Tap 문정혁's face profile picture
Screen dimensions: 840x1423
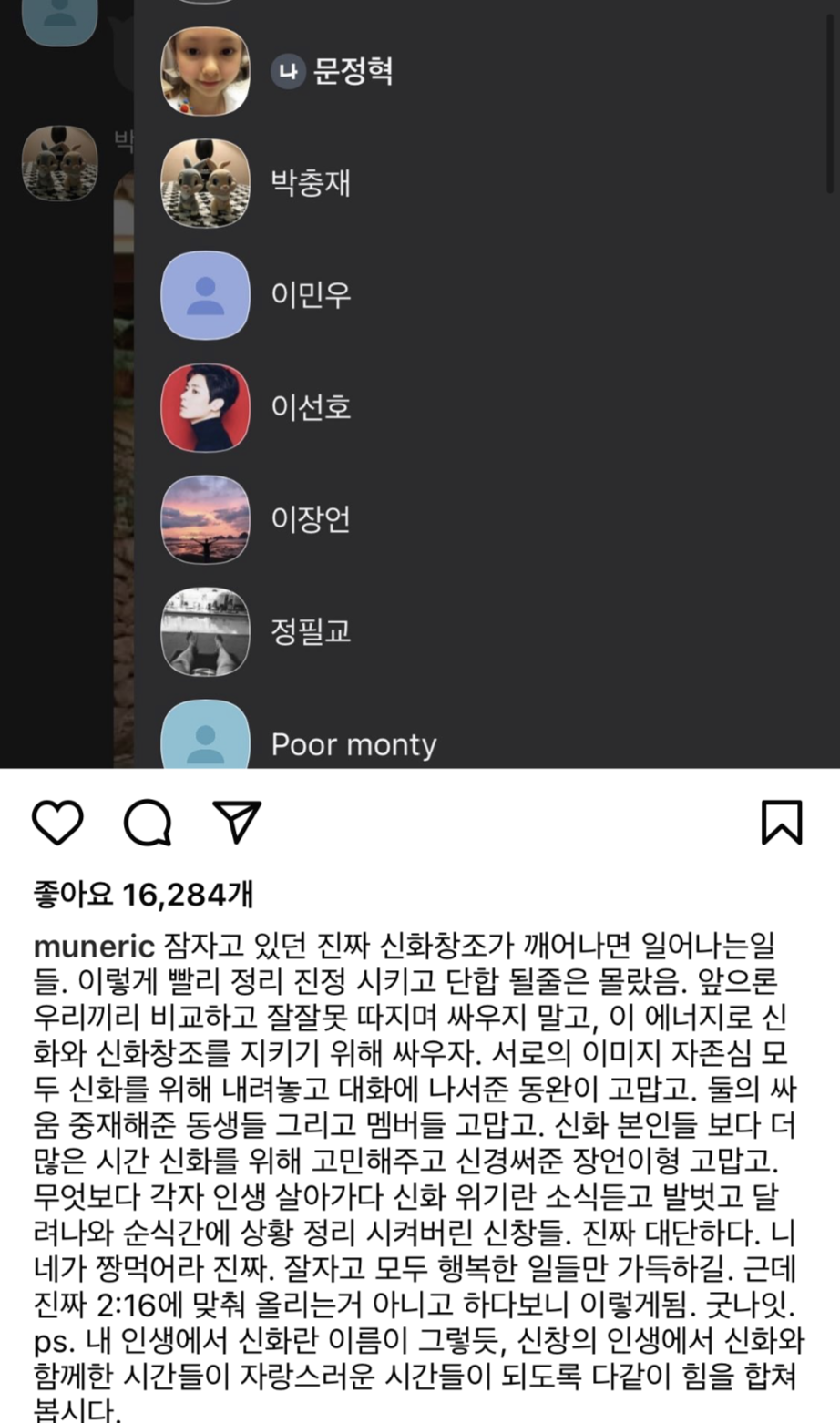[x=205, y=71]
